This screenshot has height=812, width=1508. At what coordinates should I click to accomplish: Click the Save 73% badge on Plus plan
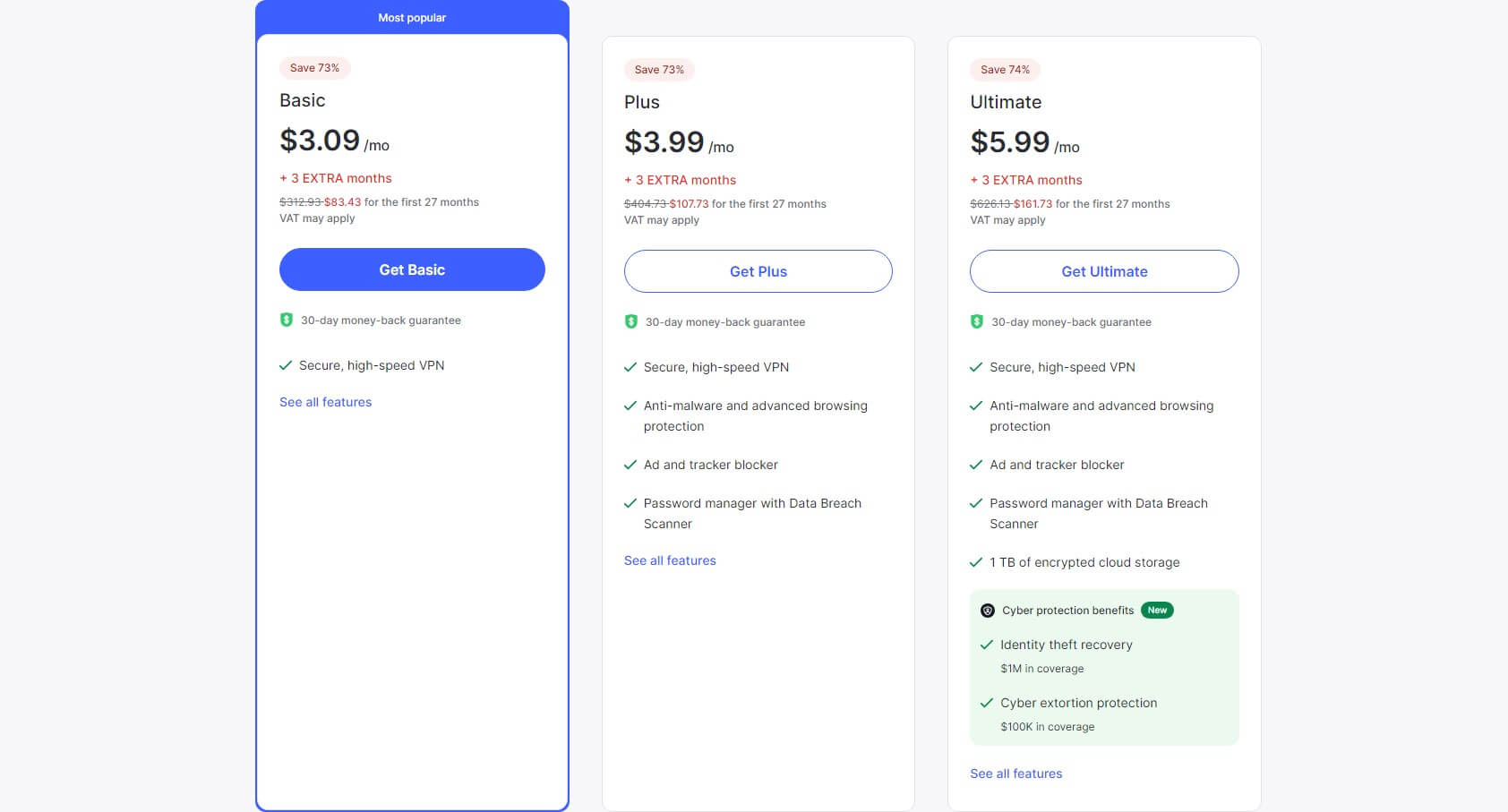tap(659, 70)
